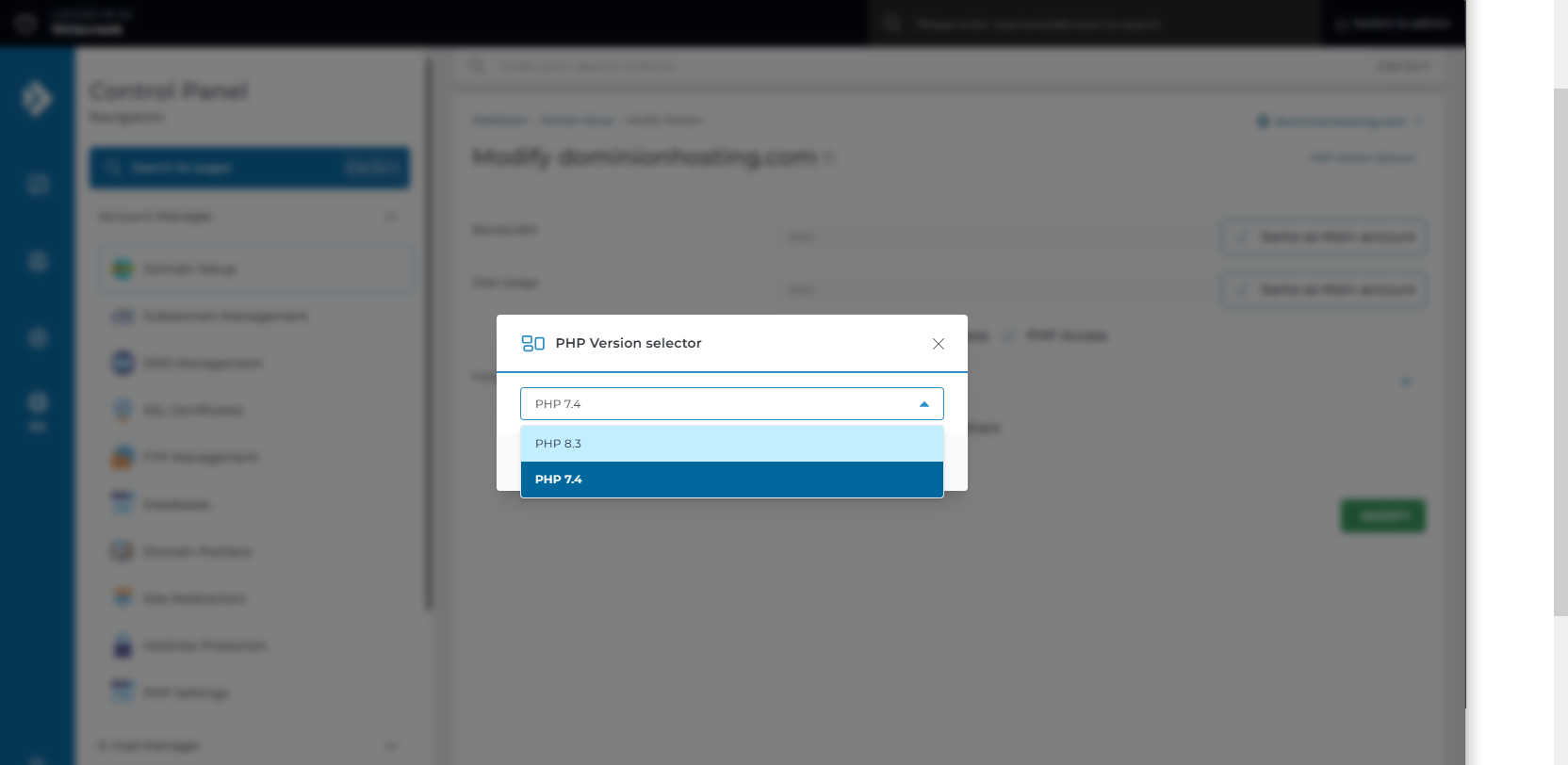The image size is (1568, 765).
Task: Toggle Disk Usage Same as Main account checkbox
Action: (x=1242, y=289)
